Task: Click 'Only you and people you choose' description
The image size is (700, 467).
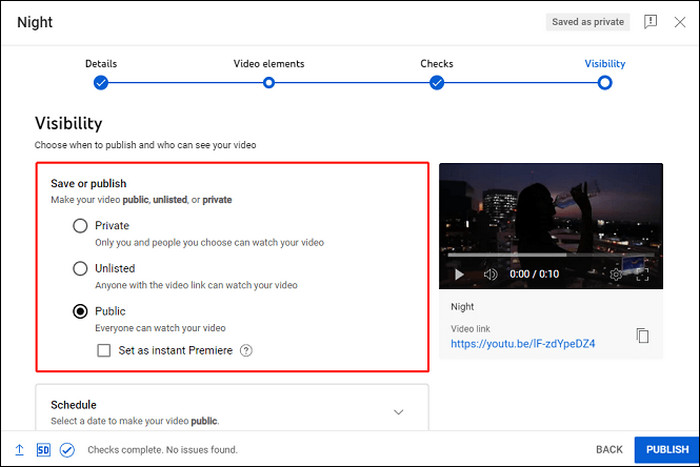Action: 209,242
